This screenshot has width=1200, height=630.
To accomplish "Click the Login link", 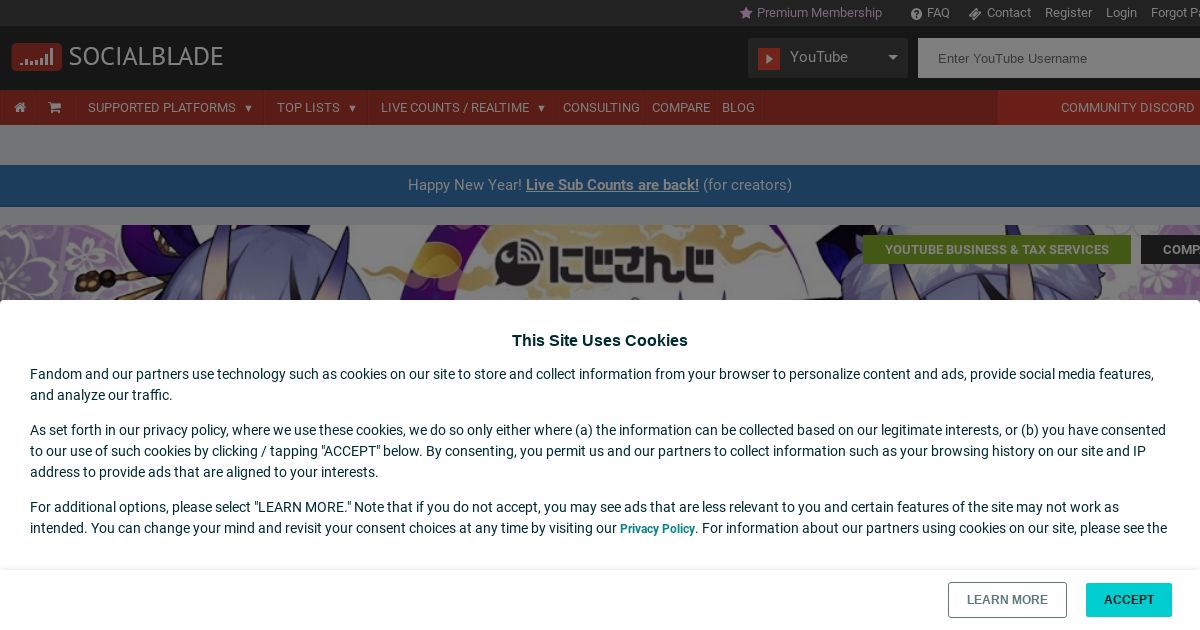I will [1121, 13].
